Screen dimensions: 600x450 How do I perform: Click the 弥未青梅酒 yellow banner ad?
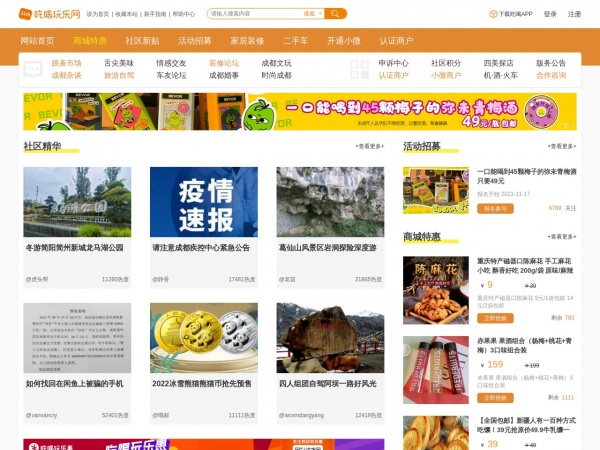(300, 111)
